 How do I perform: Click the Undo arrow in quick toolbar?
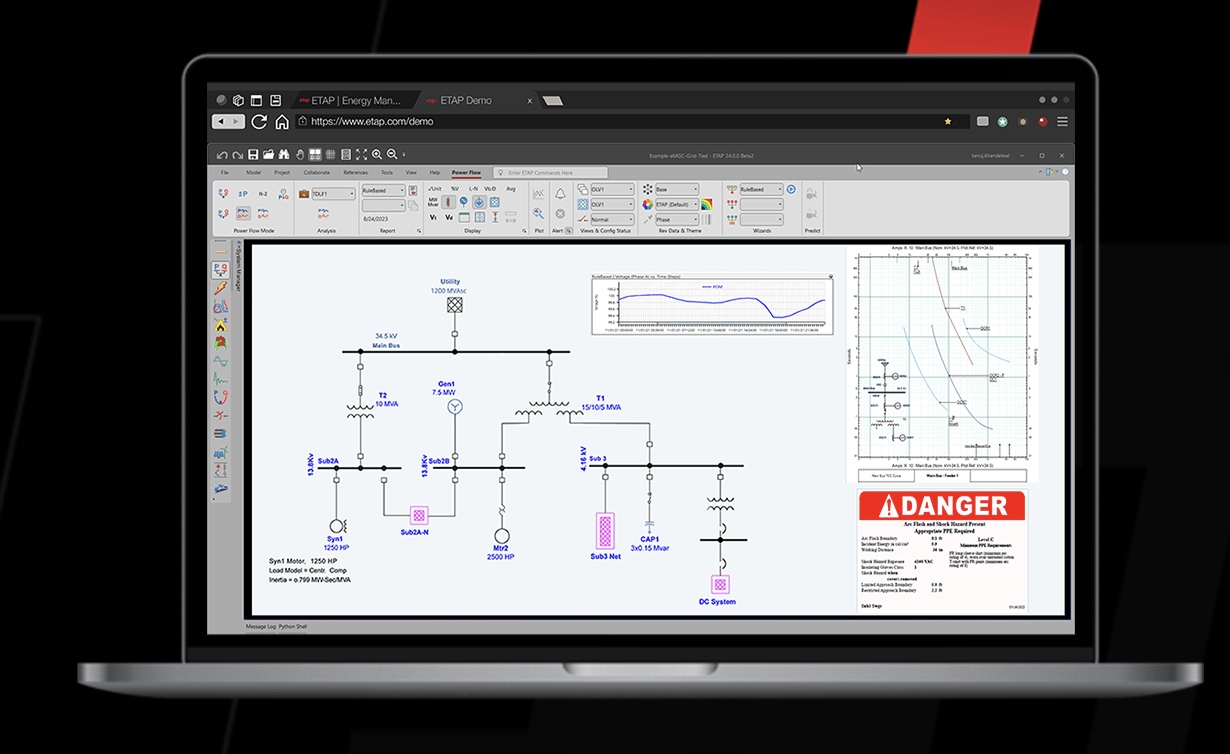223,154
